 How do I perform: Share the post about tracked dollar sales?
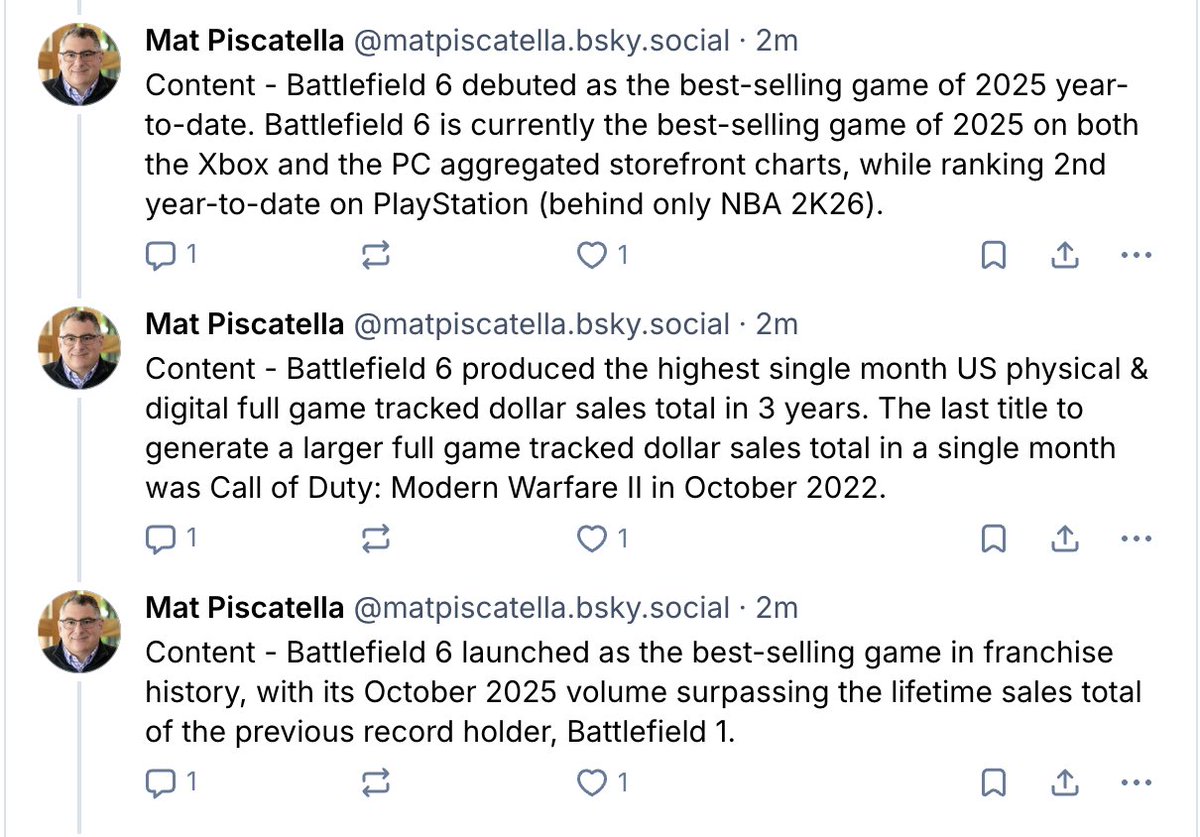1065,540
